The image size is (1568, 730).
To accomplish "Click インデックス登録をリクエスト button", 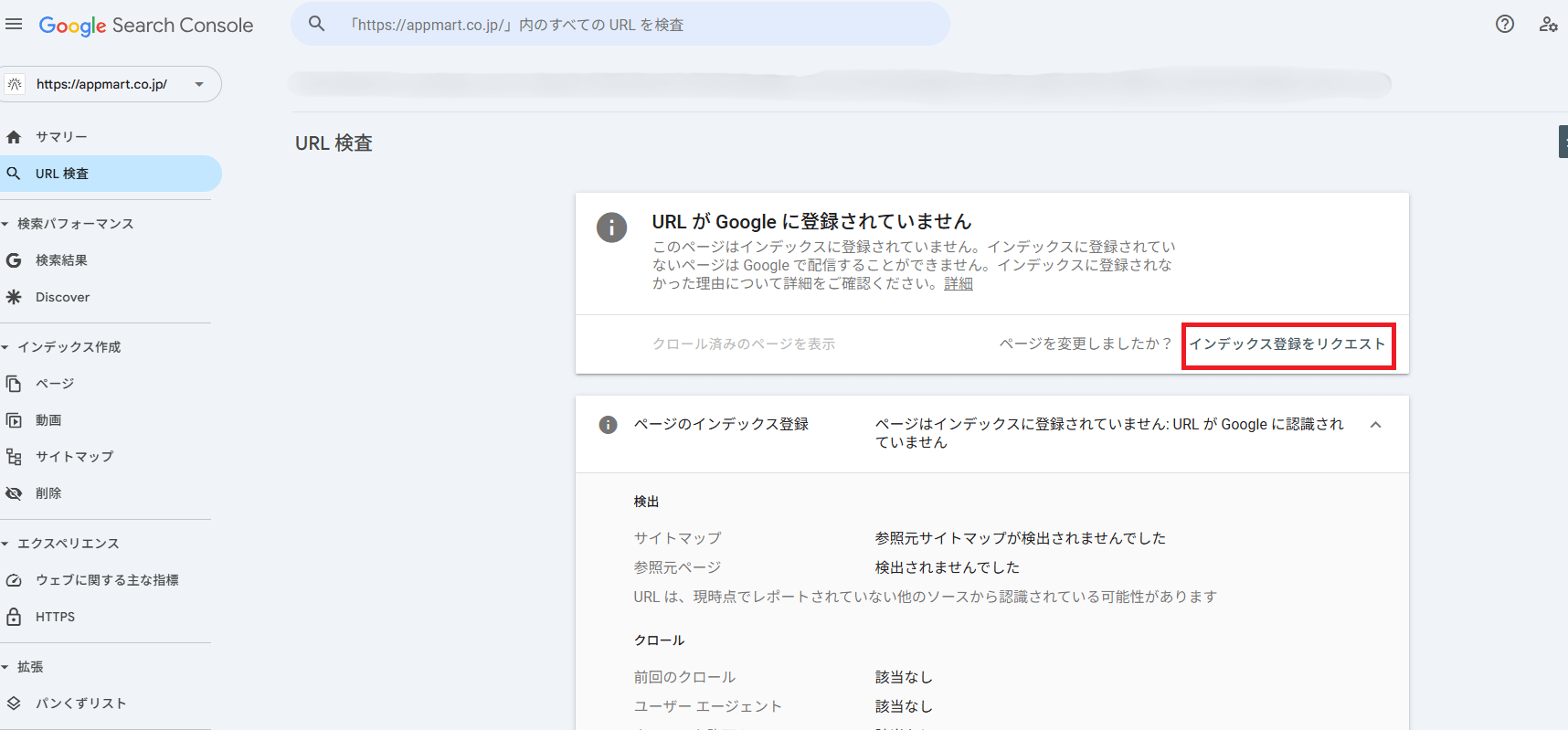I will point(1287,344).
